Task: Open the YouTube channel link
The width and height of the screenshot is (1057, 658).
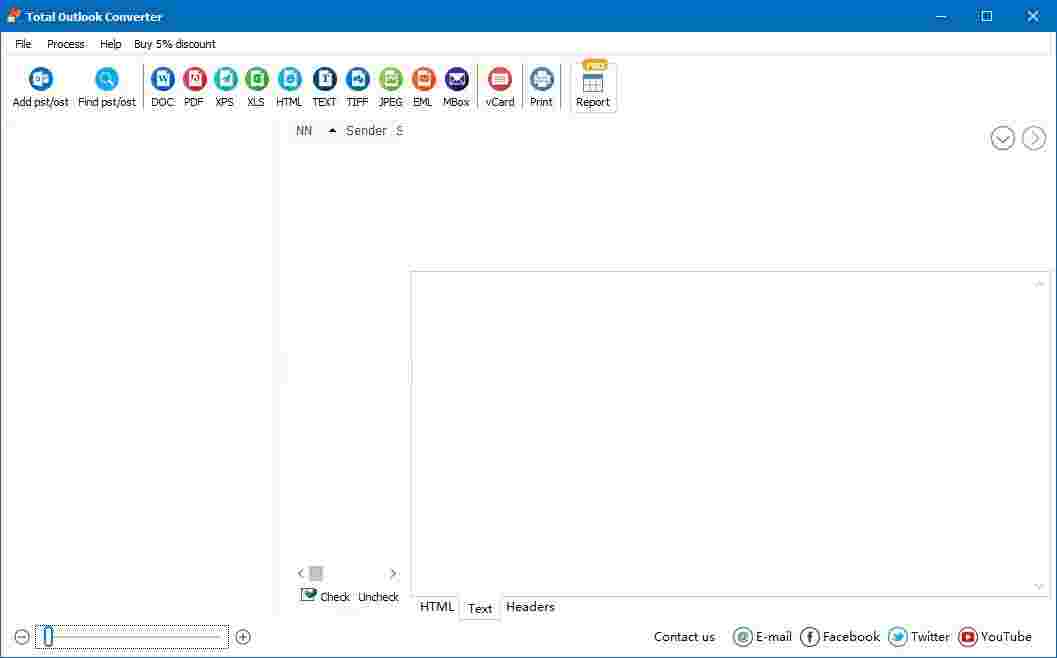Action: point(995,636)
